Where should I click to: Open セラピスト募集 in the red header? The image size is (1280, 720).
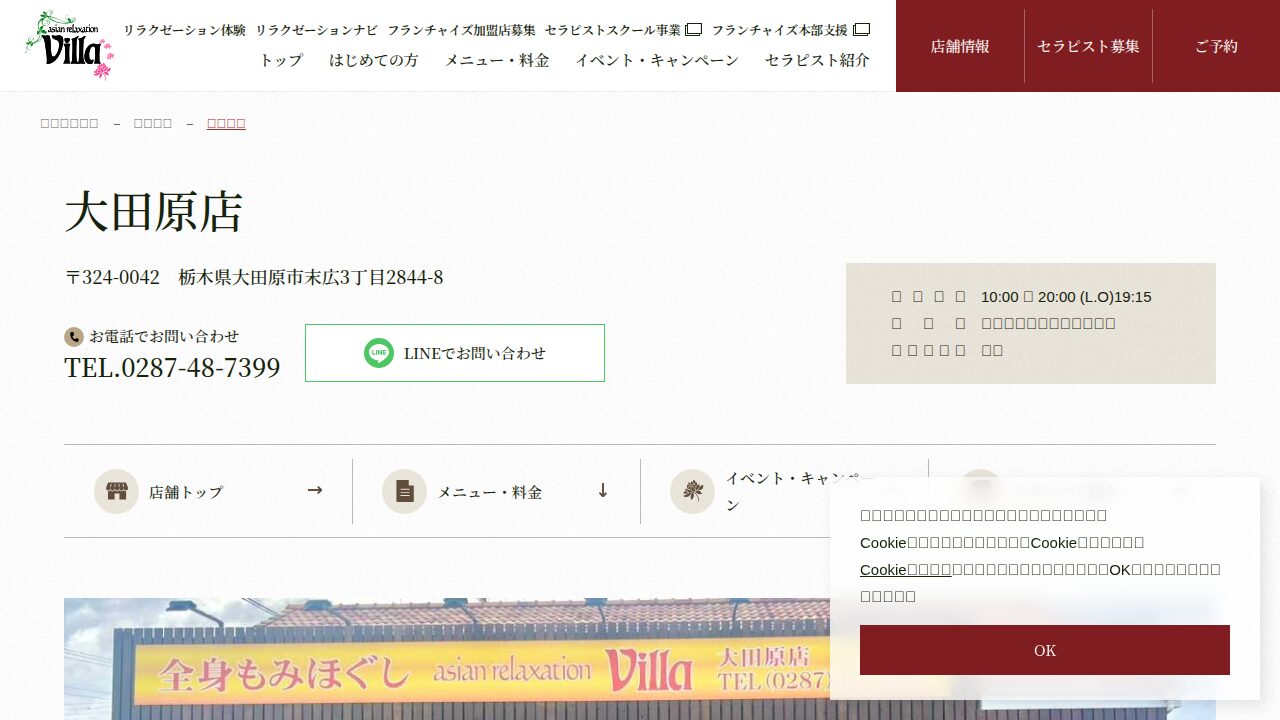[1088, 46]
